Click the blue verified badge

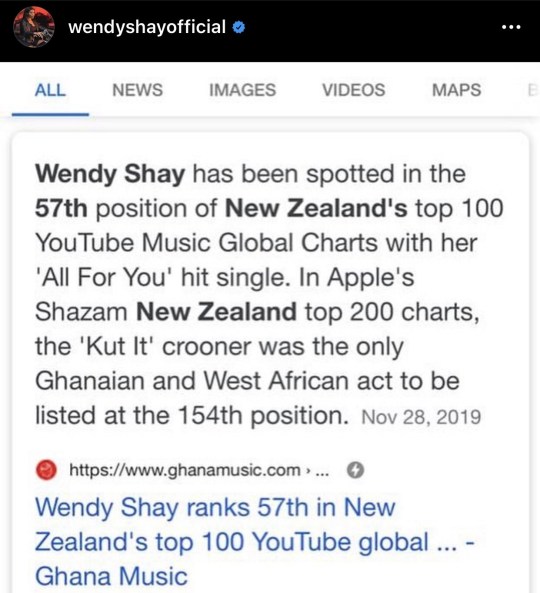pyautogui.click(x=238, y=27)
